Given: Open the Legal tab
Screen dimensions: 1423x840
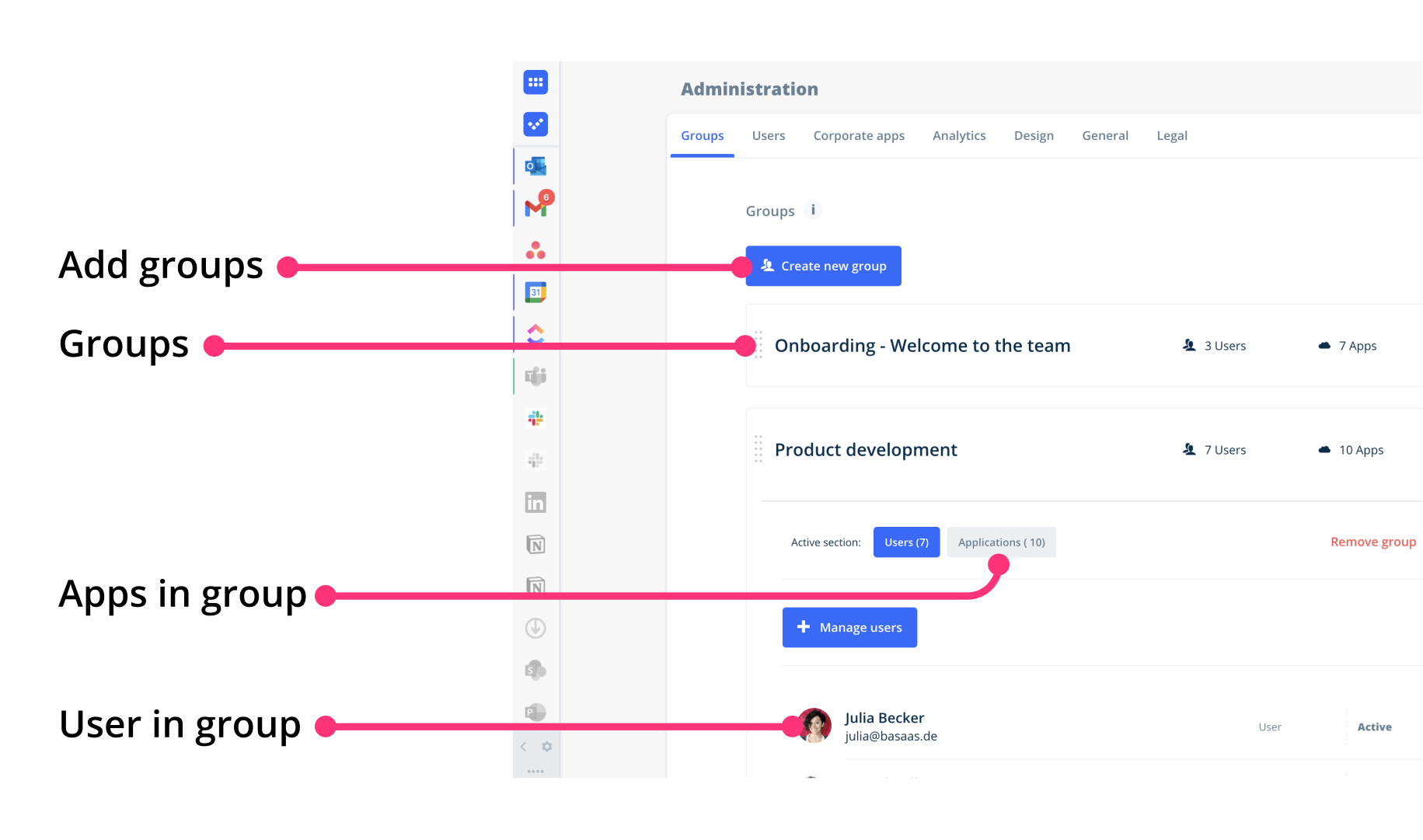Looking at the screenshot, I should [1172, 136].
